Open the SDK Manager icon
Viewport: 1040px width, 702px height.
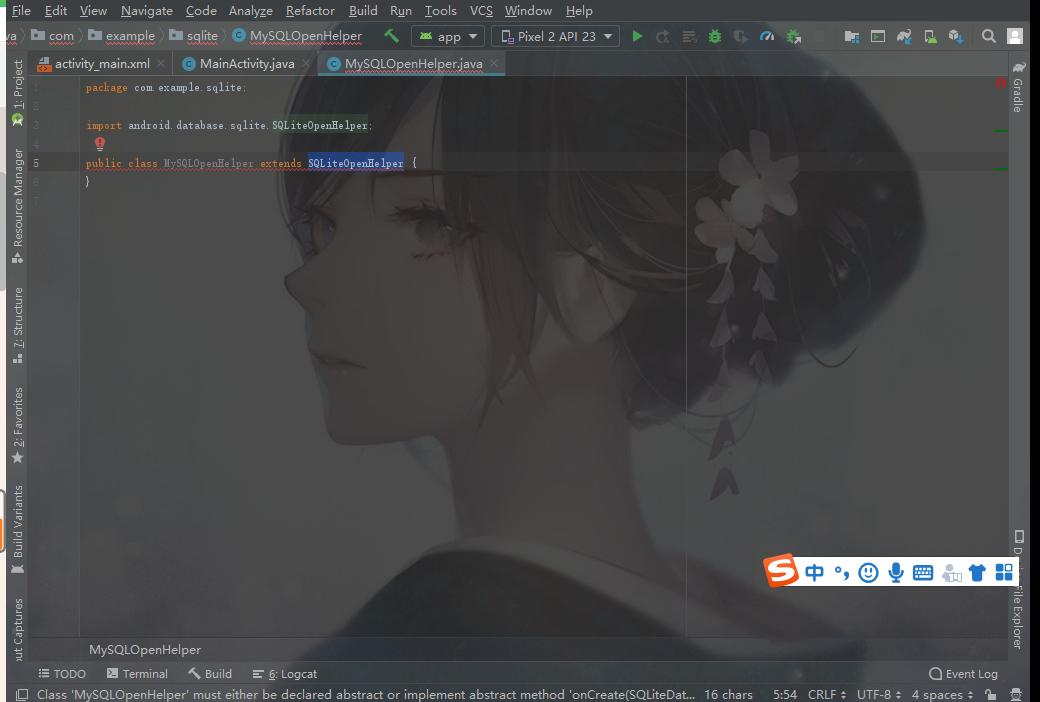pos(956,36)
